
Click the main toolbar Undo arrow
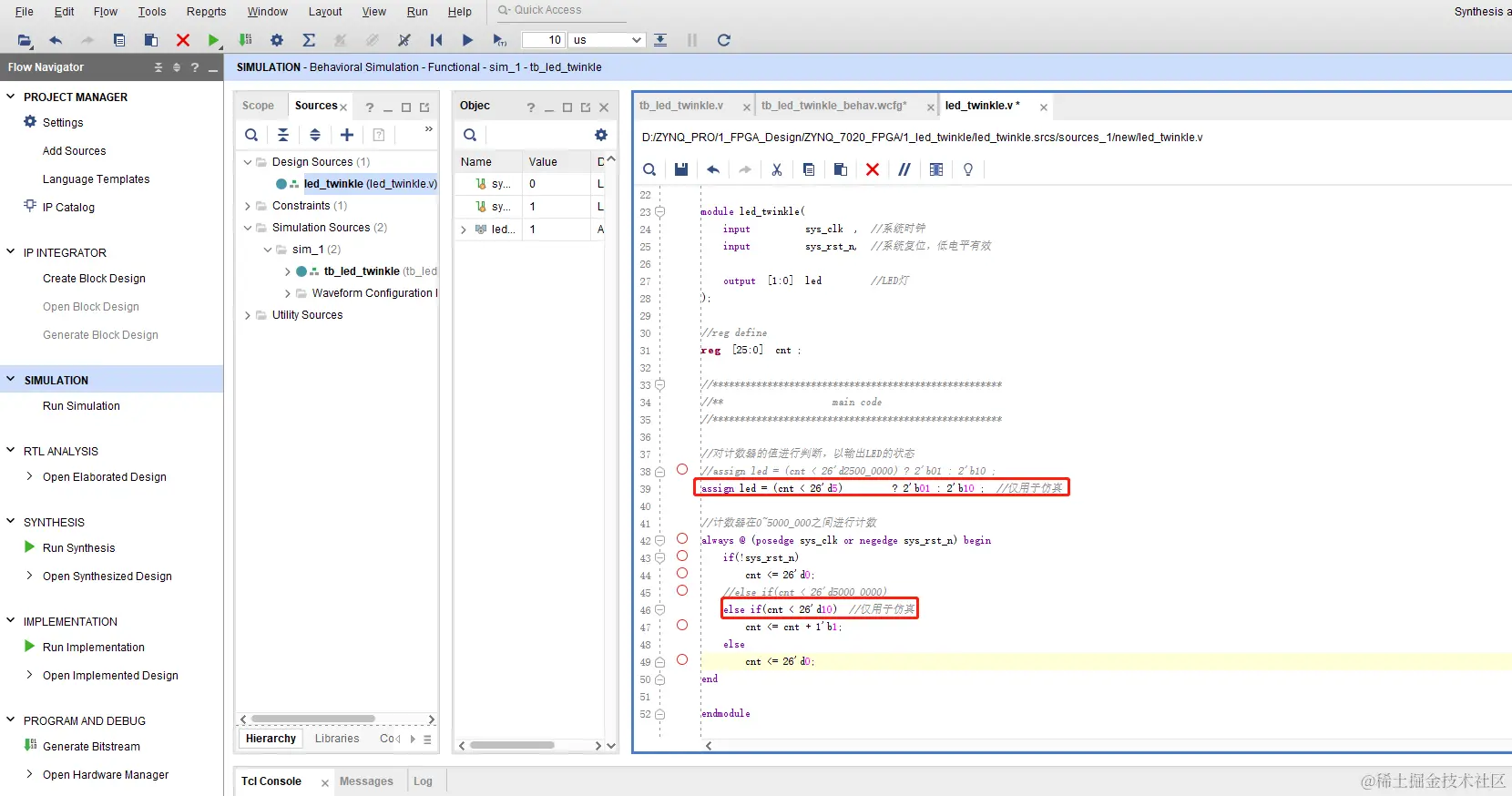coord(56,40)
